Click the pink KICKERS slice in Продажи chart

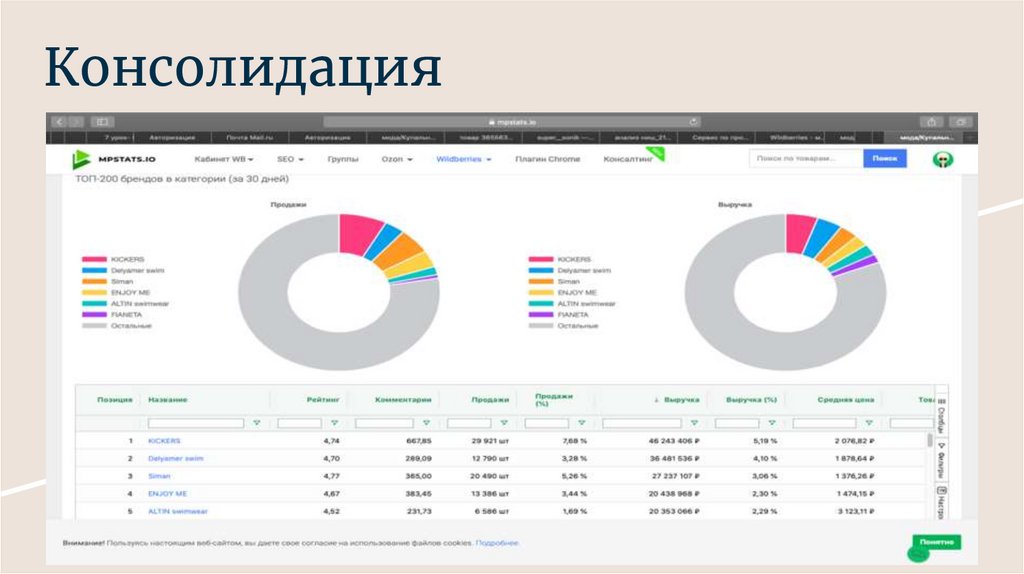[359, 232]
